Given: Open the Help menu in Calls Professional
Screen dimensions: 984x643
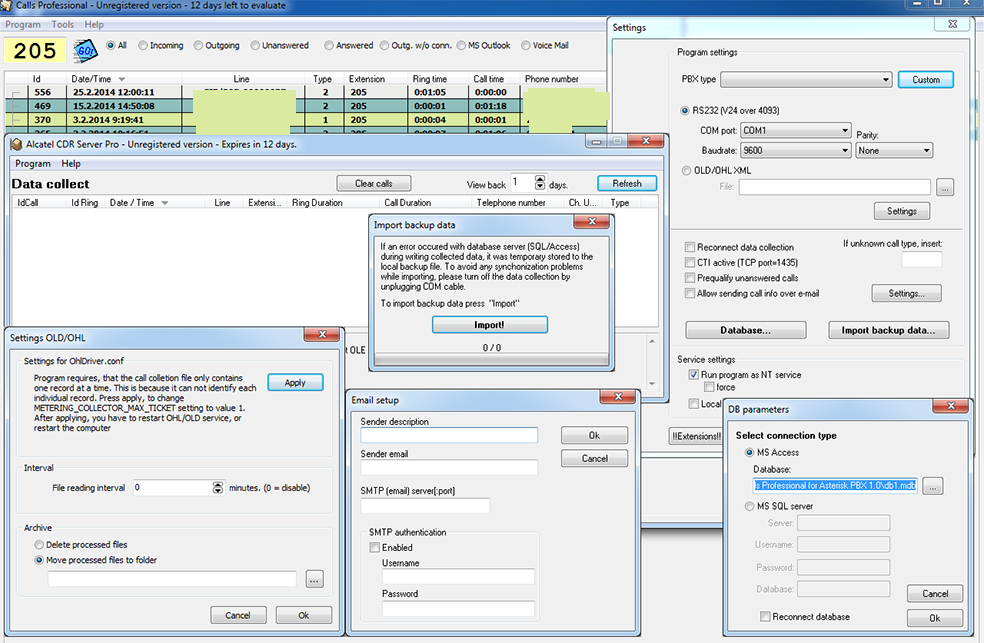Looking at the screenshot, I should [x=94, y=24].
